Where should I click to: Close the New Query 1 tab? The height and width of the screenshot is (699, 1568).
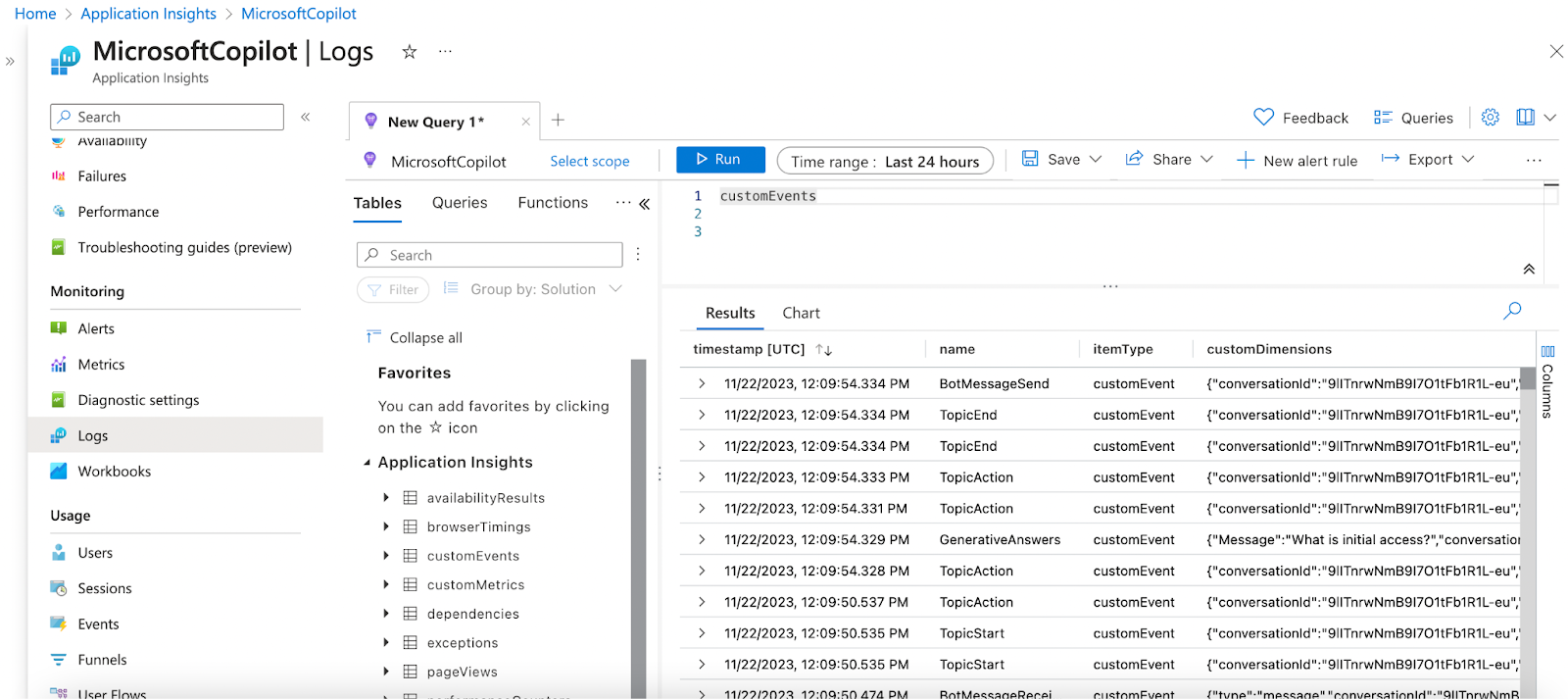525,122
